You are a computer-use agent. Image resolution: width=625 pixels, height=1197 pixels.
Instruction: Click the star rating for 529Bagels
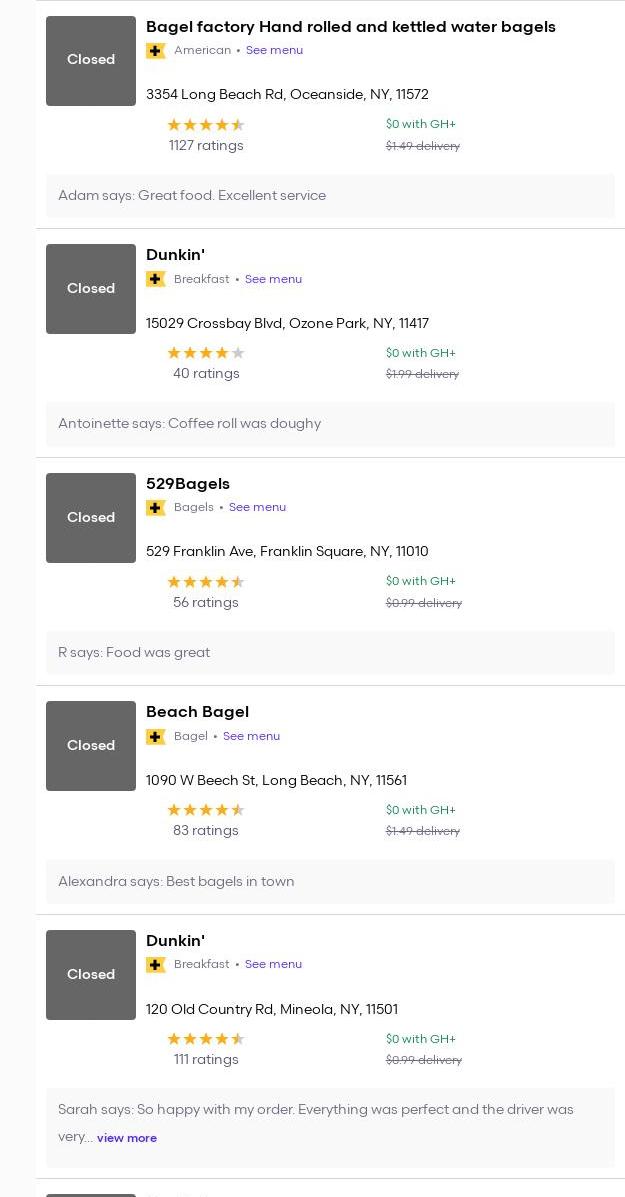(x=206, y=582)
